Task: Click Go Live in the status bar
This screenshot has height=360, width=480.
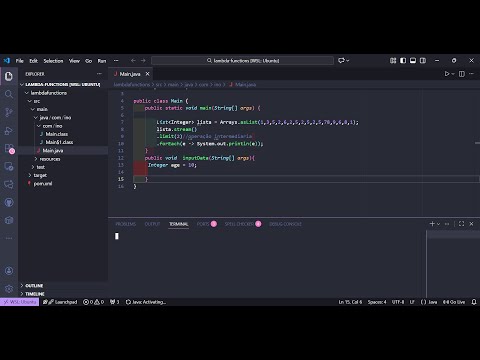Action: coord(454,302)
